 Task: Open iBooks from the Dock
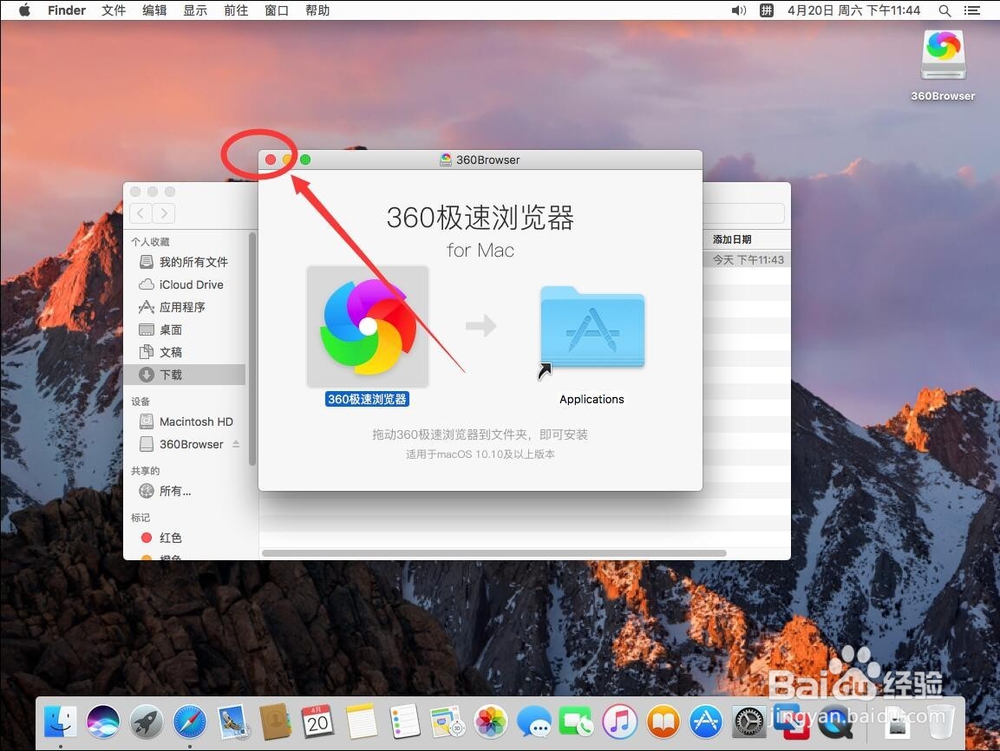click(x=663, y=722)
